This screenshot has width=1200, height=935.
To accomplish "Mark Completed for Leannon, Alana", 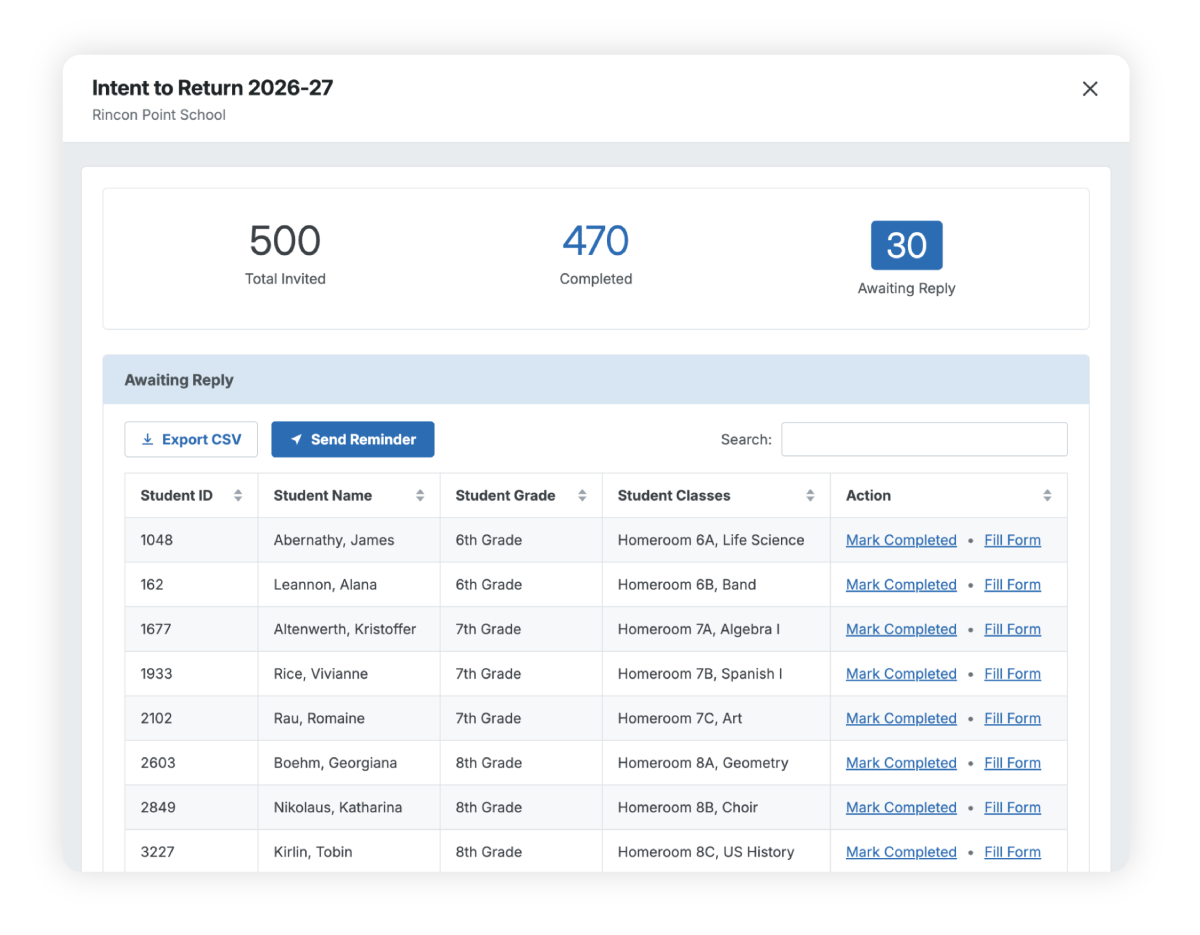I will click(x=901, y=585).
